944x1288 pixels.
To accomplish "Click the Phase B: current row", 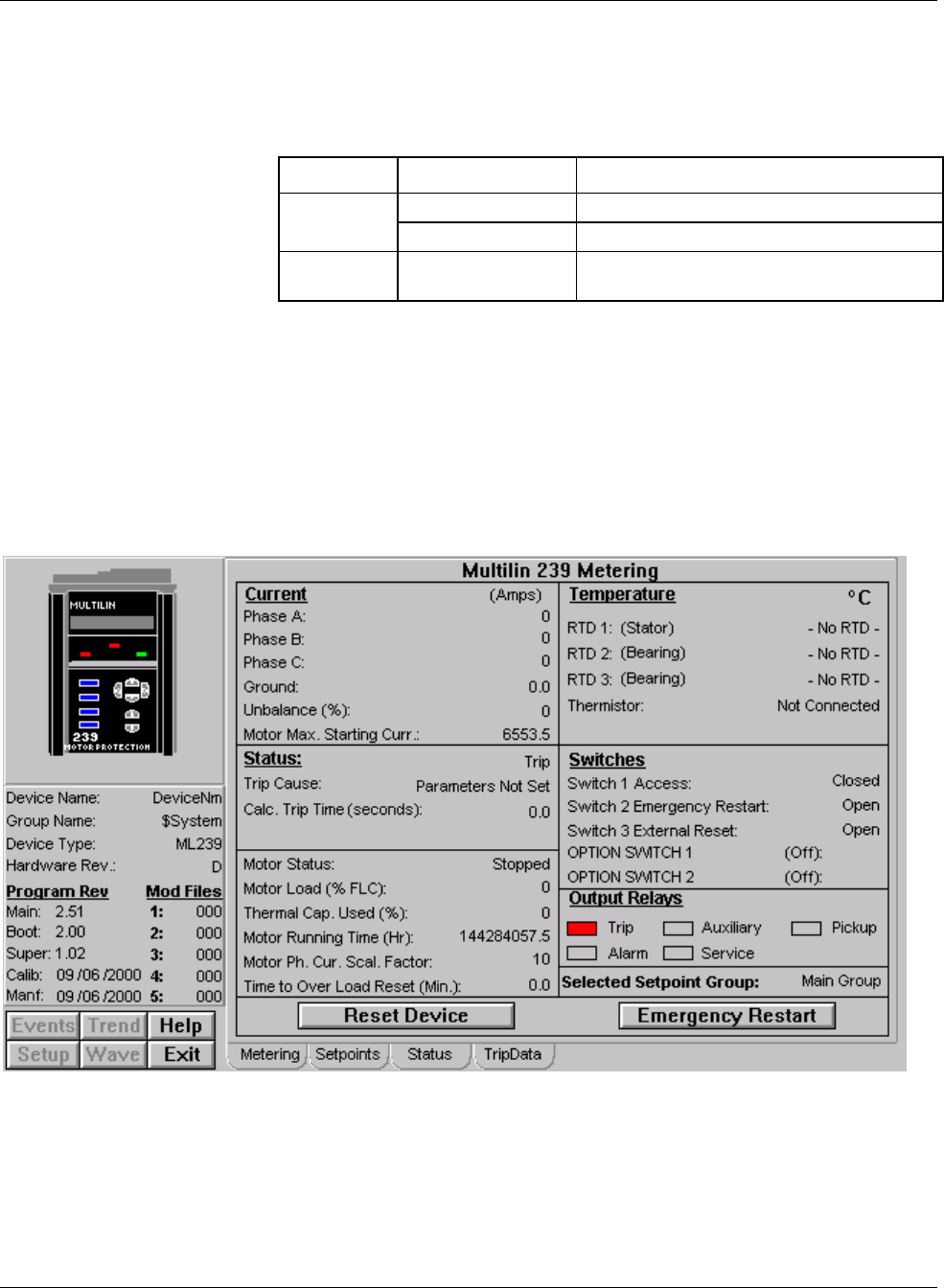I will (x=397, y=639).
